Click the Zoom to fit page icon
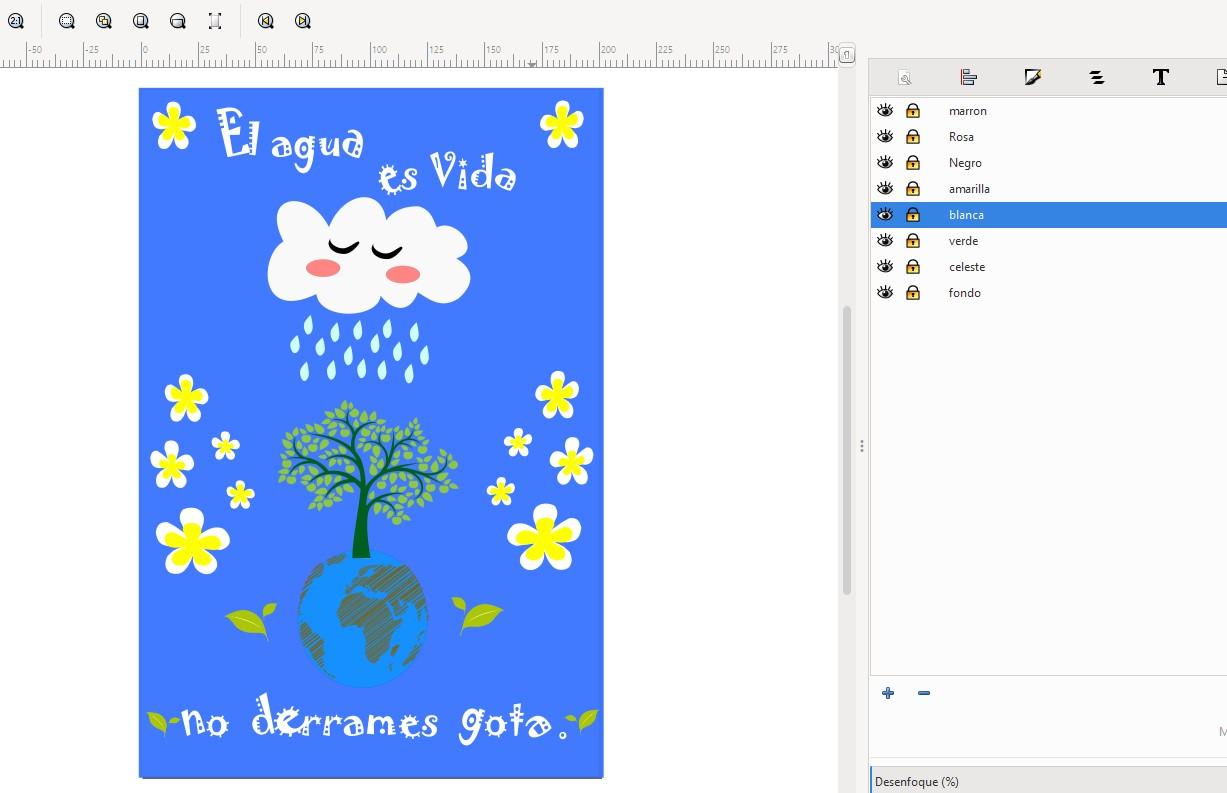The width and height of the screenshot is (1227, 793). 141,21
